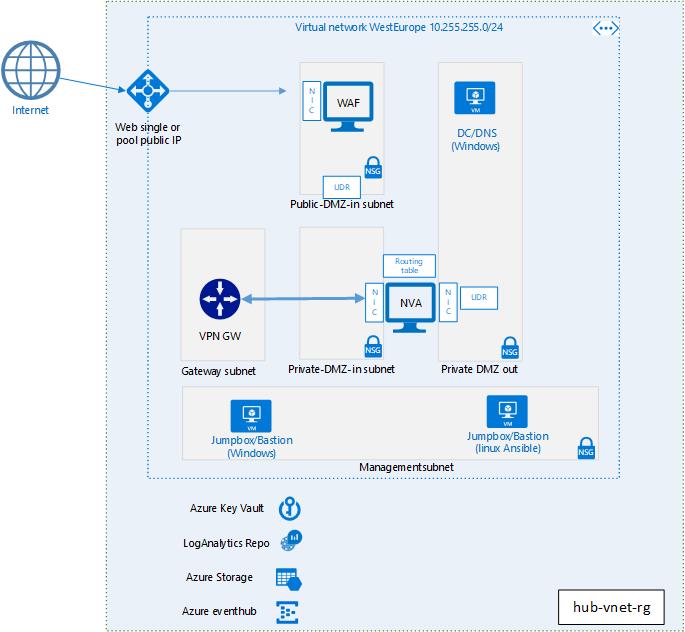
Task: Select the DC/DNS Windows VM icon
Action: (474, 98)
